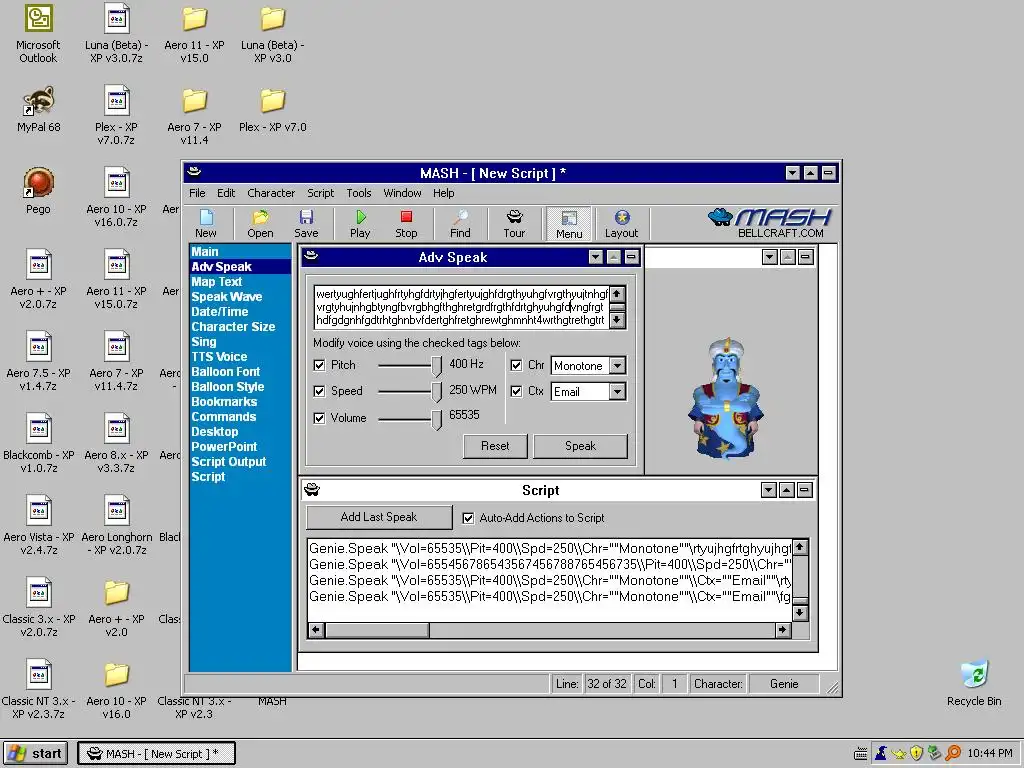This screenshot has width=1024, height=768.
Task: Go to Map Text in the sidebar
Action: click(217, 281)
